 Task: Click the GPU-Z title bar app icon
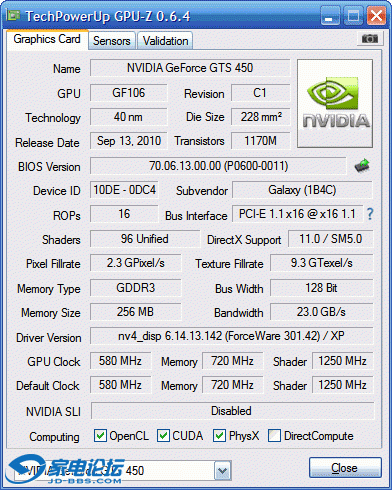coord(13,15)
